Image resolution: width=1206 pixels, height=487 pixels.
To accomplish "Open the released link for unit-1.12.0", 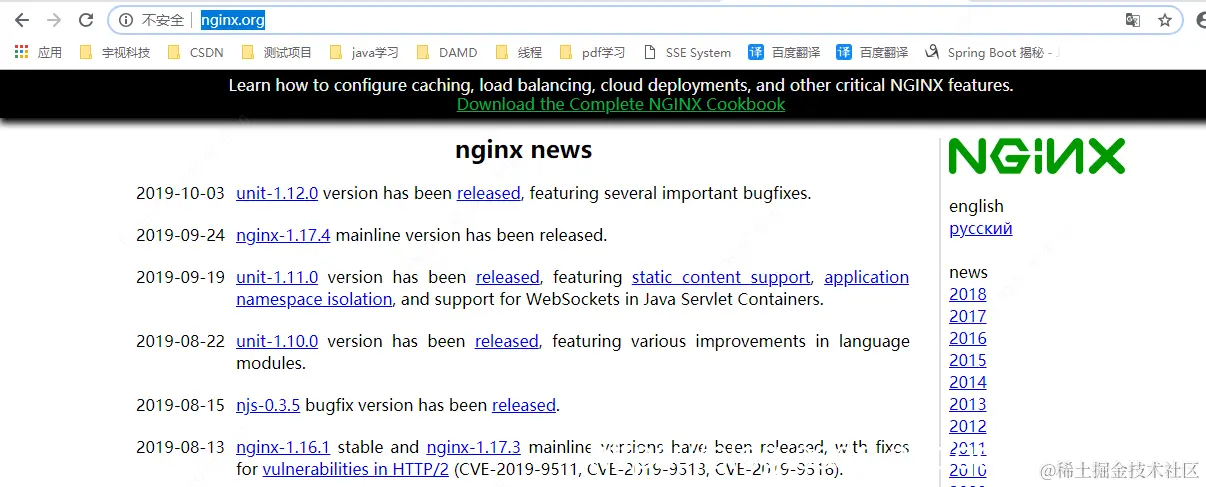I will 489,193.
